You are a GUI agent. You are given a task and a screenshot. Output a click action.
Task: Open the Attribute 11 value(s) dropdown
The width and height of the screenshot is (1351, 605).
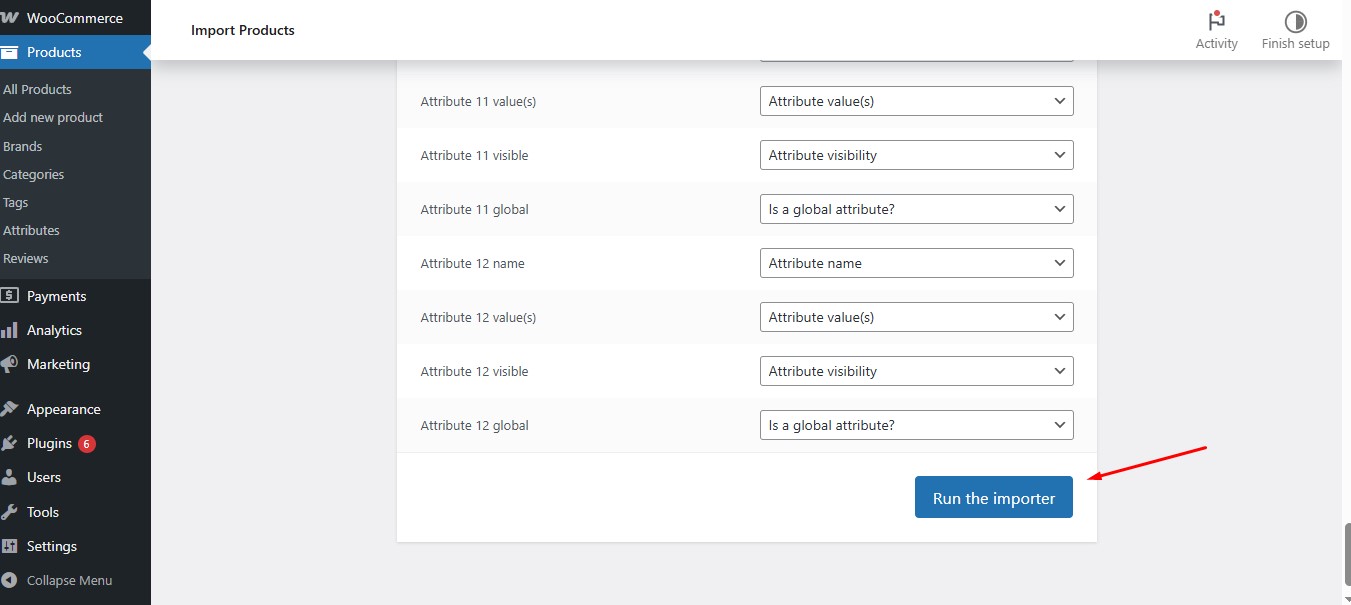pyautogui.click(x=916, y=101)
